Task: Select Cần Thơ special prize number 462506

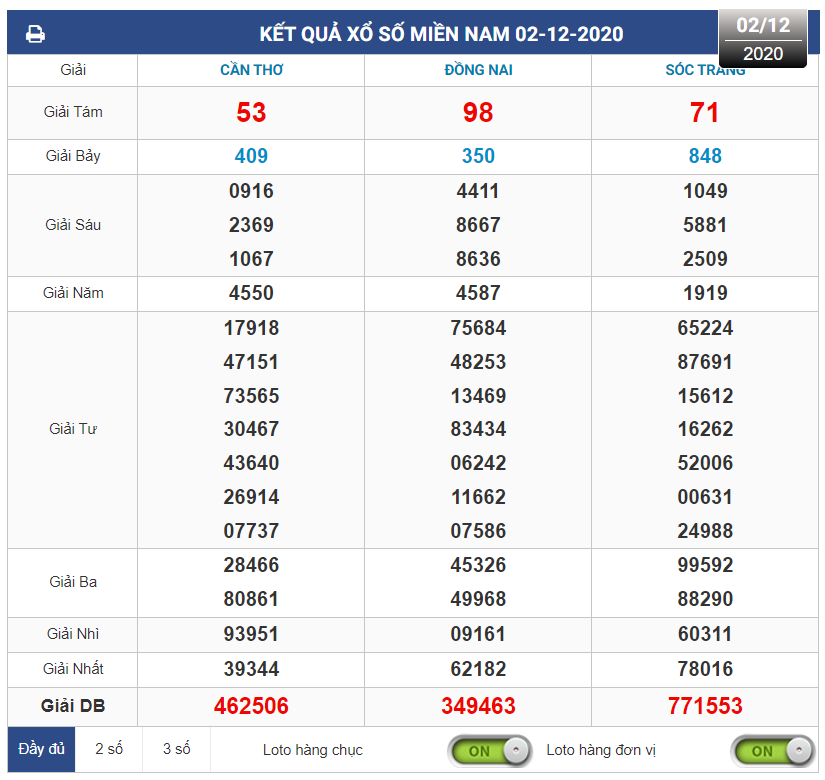Action: tap(251, 706)
